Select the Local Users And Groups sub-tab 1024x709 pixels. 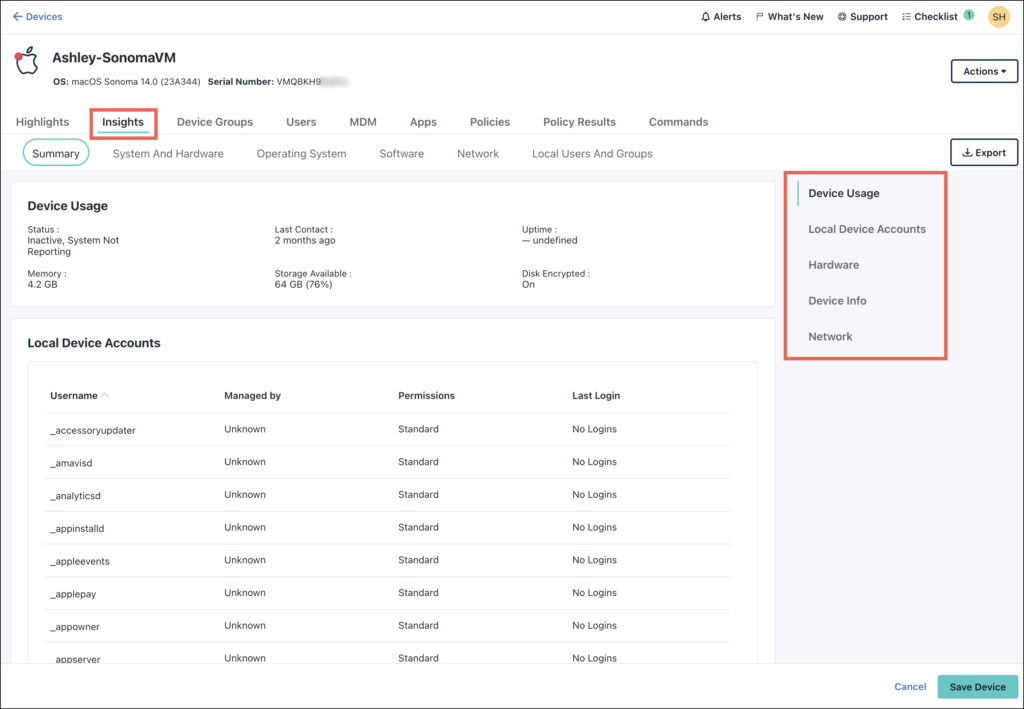click(x=592, y=154)
